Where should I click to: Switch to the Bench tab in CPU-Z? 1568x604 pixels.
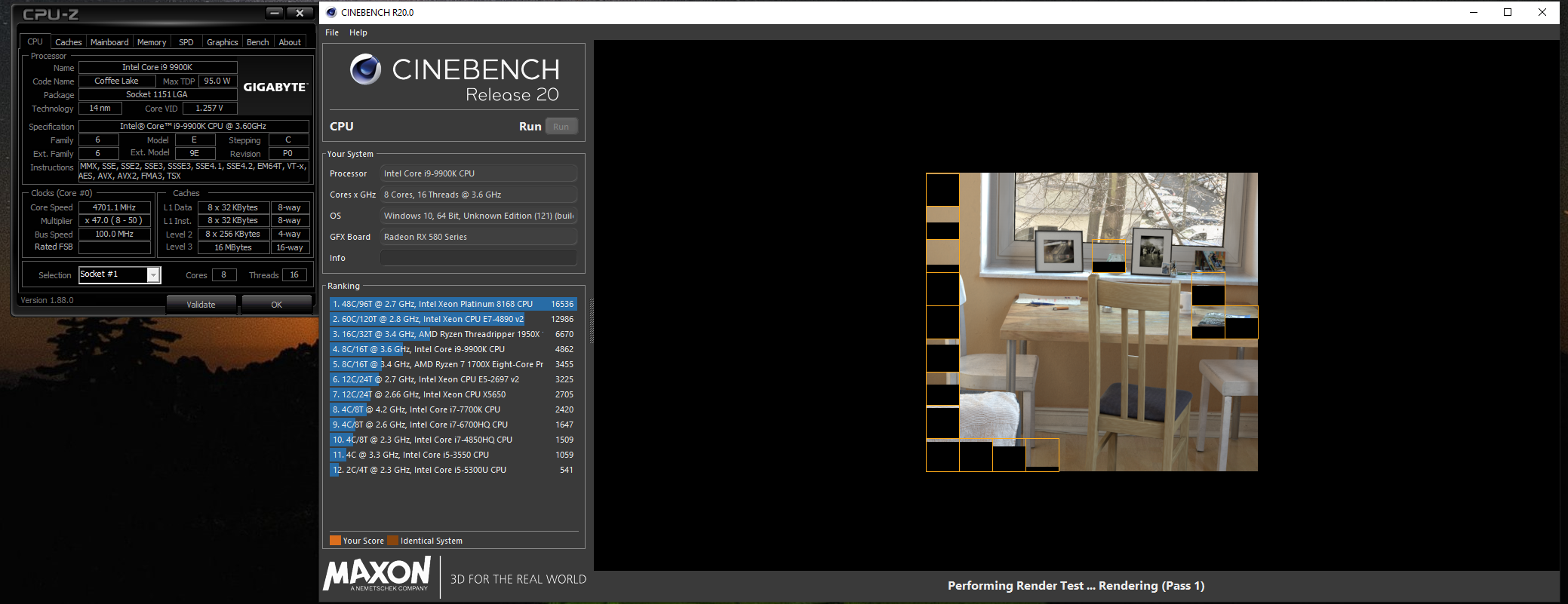[x=258, y=42]
